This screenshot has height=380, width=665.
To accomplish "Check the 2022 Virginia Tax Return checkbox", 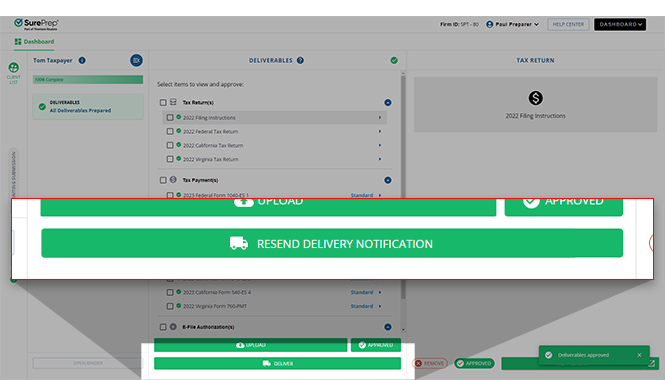I will click(x=170, y=159).
